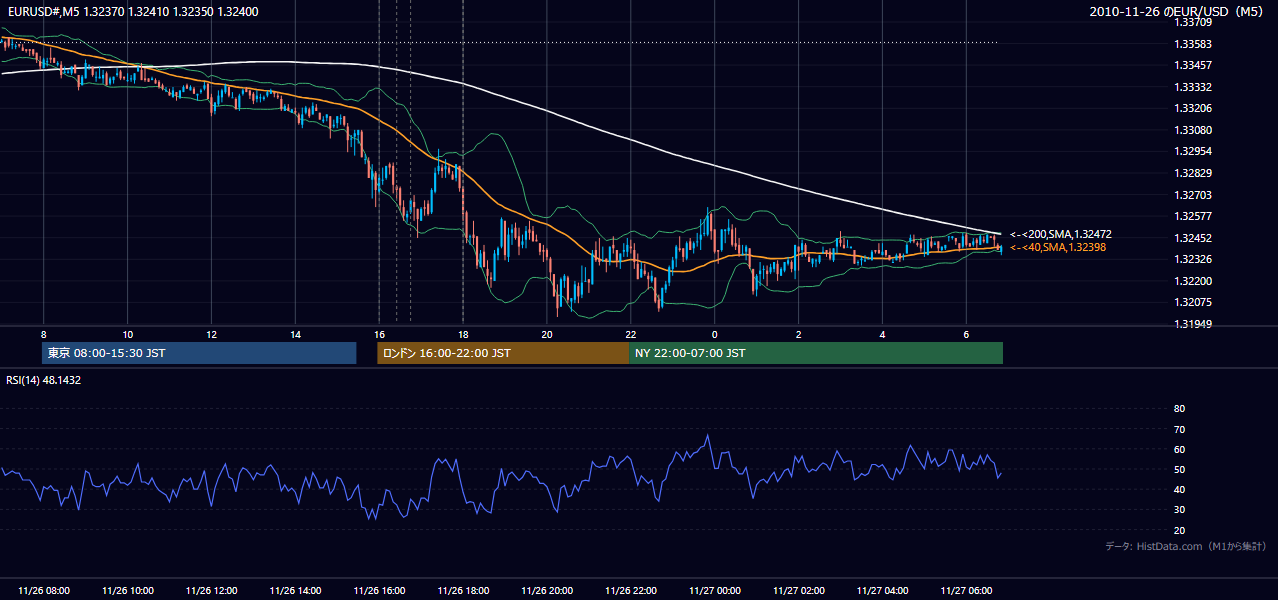
Task: Click the HistData.com data source credit
Action: (x=1186, y=546)
